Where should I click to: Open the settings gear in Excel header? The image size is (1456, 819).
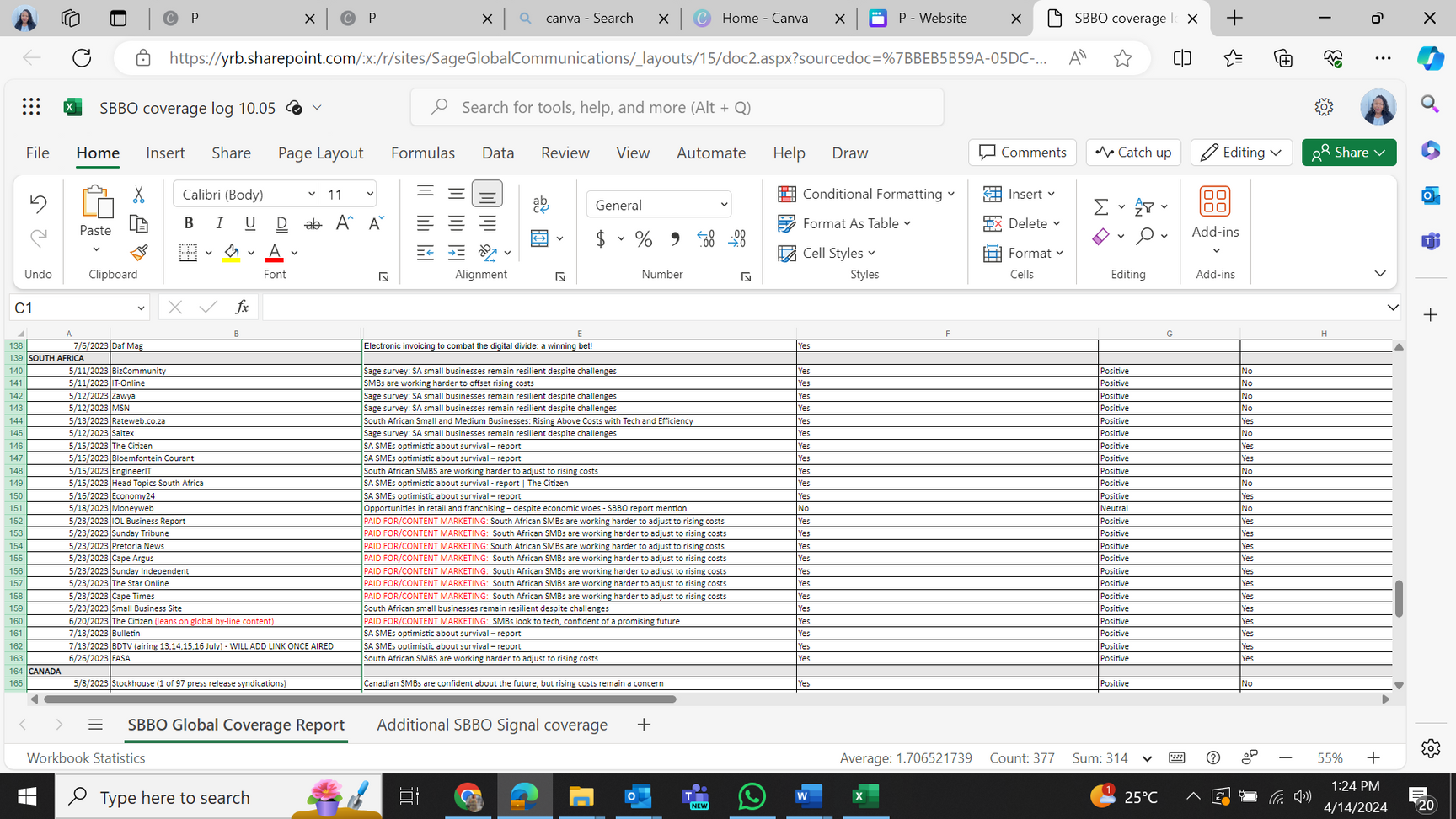coord(1324,107)
